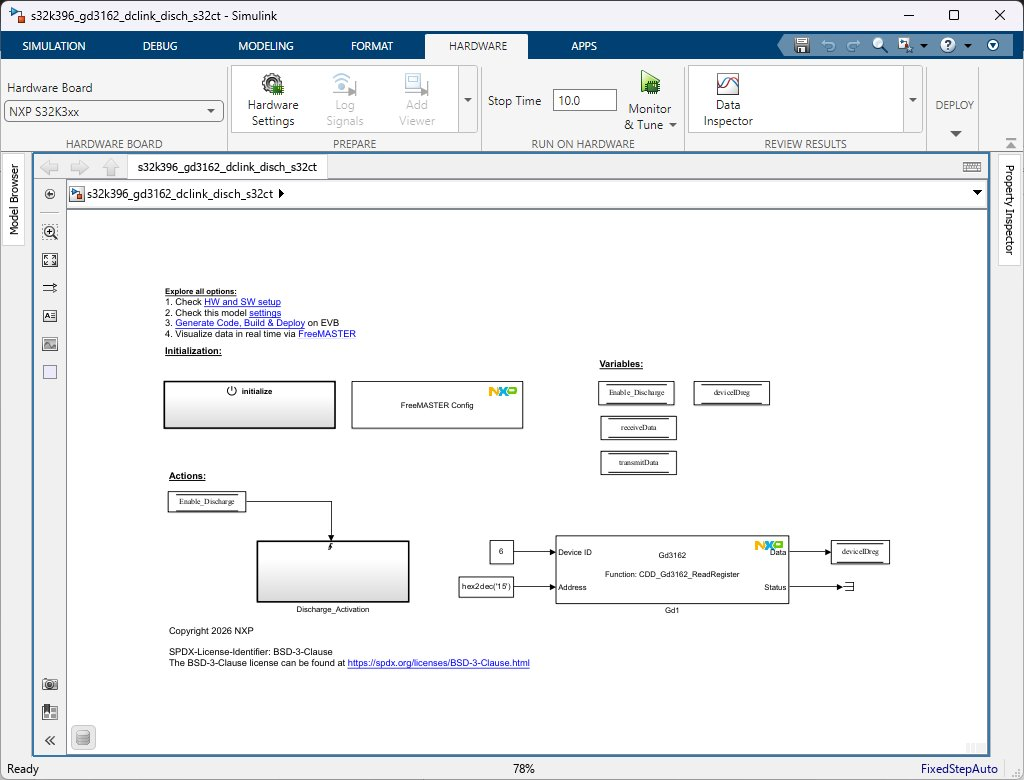The width and height of the screenshot is (1024, 780).
Task: Open the Data Inspector
Action: click(x=728, y=100)
